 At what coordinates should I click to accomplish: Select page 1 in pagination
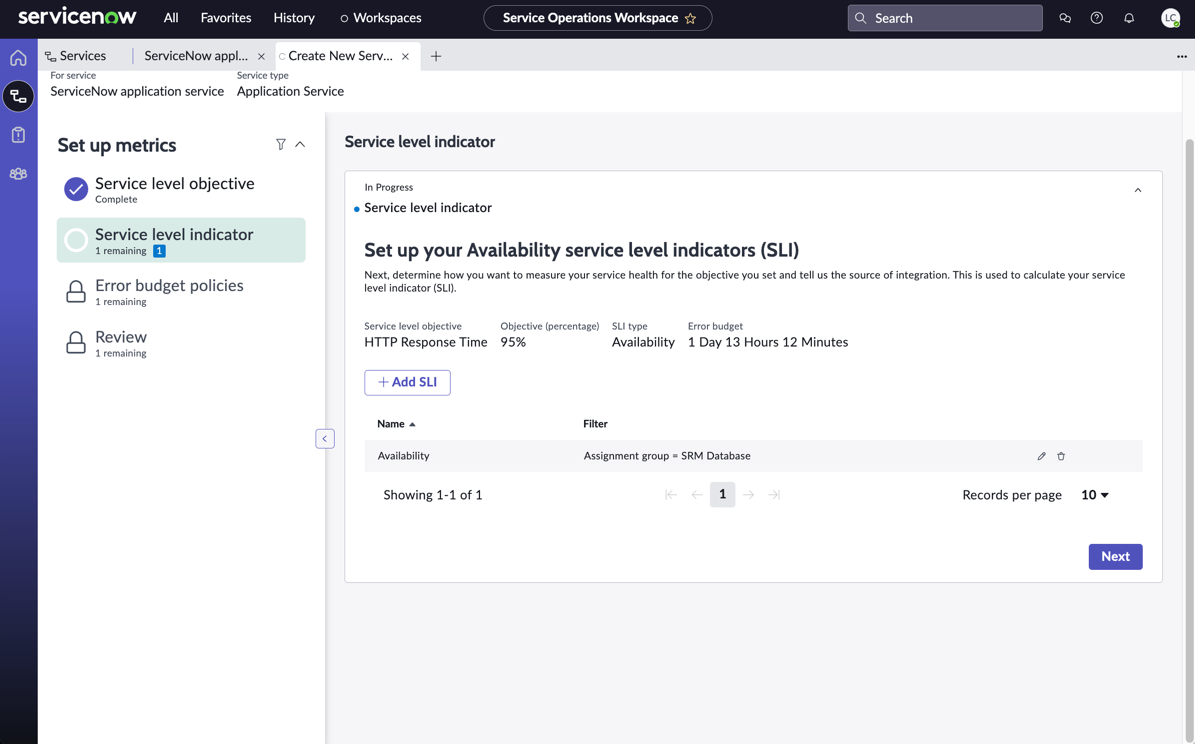point(722,495)
